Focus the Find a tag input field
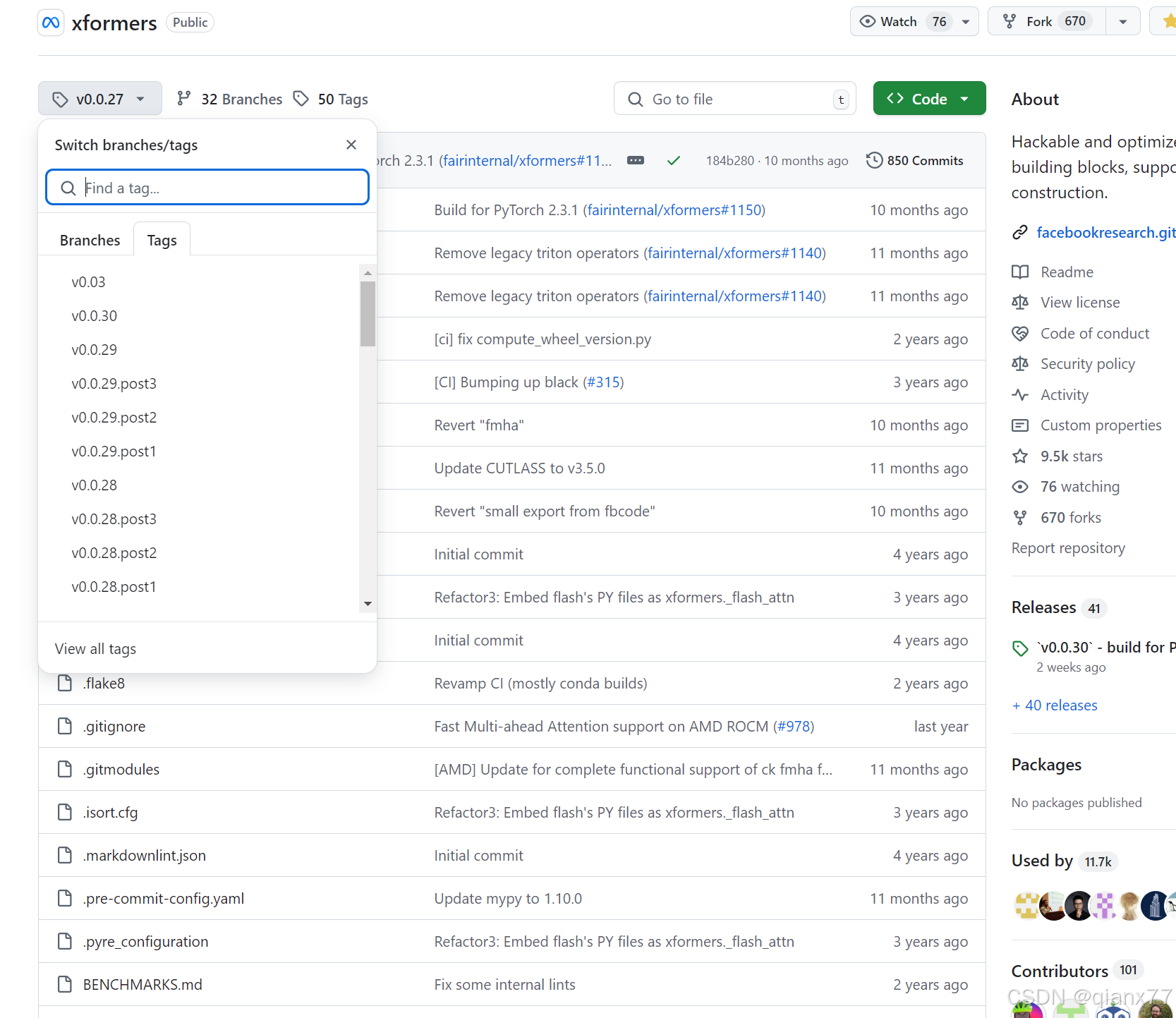 tap(207, 188)
